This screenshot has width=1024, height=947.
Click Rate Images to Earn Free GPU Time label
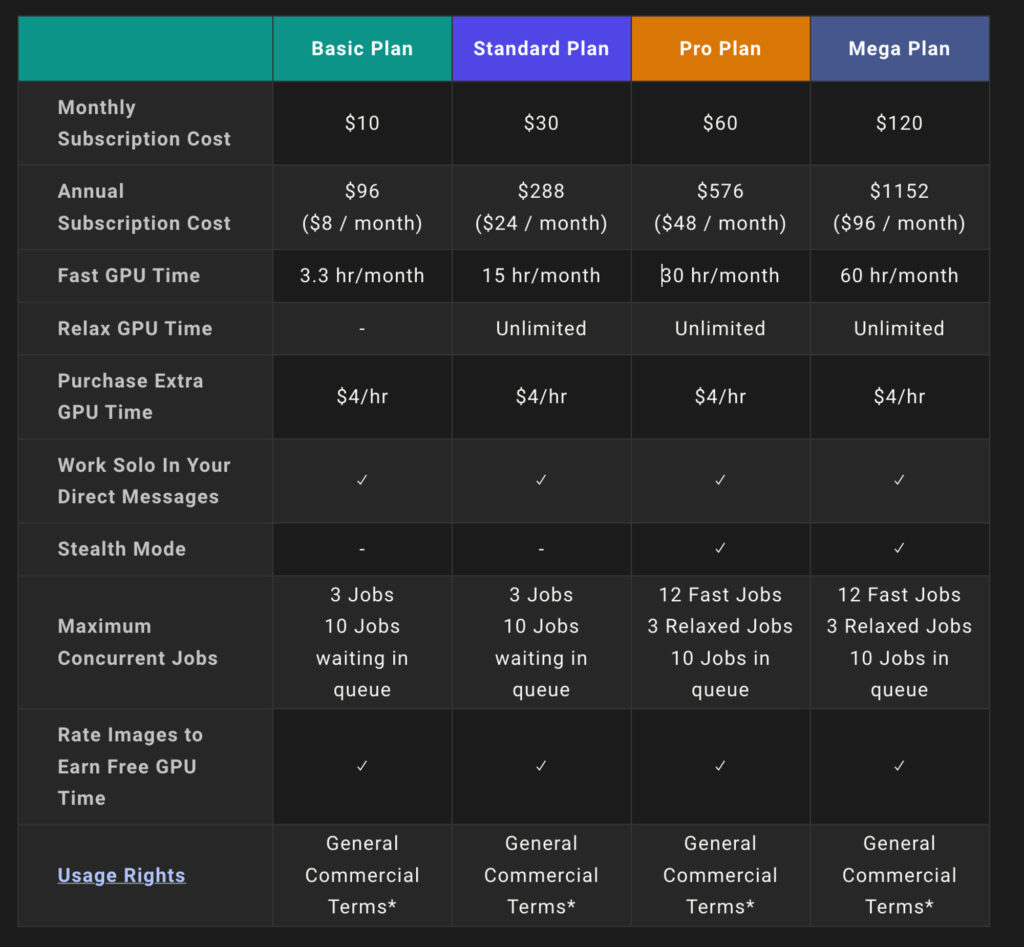(x=131, y=766)
